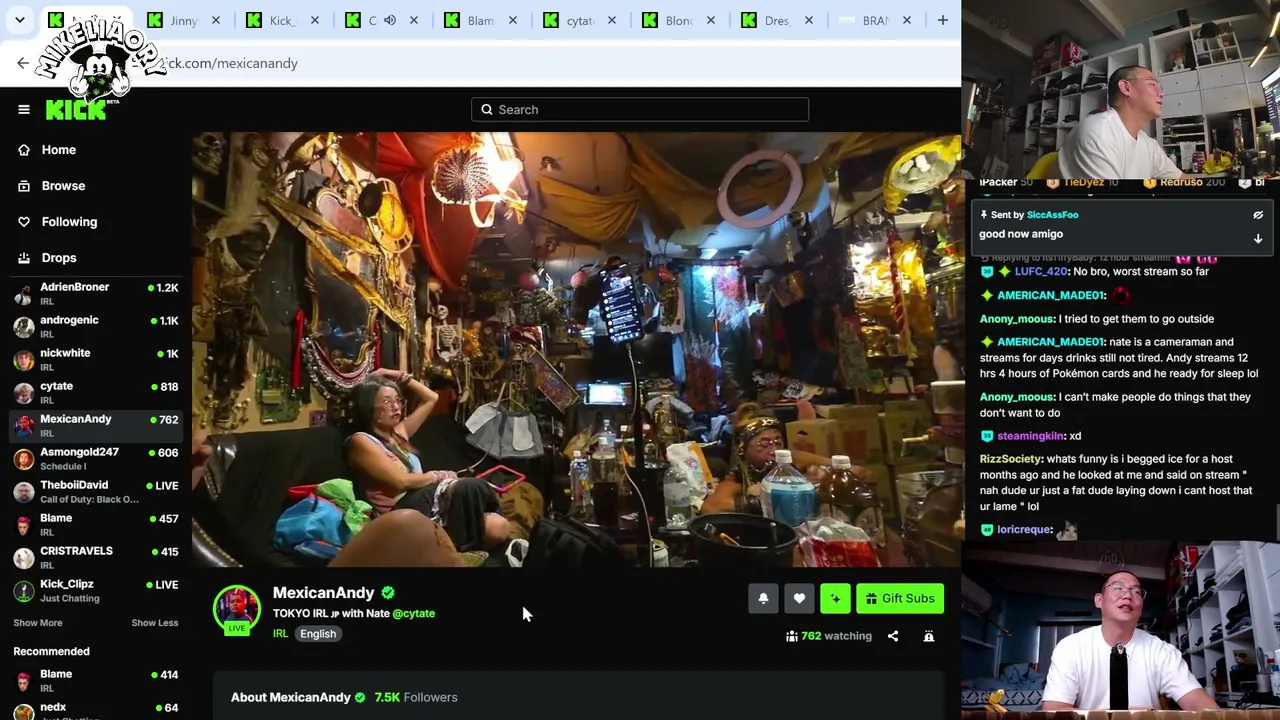Click MexicanAndy's live profile avatar

point(237,609)
